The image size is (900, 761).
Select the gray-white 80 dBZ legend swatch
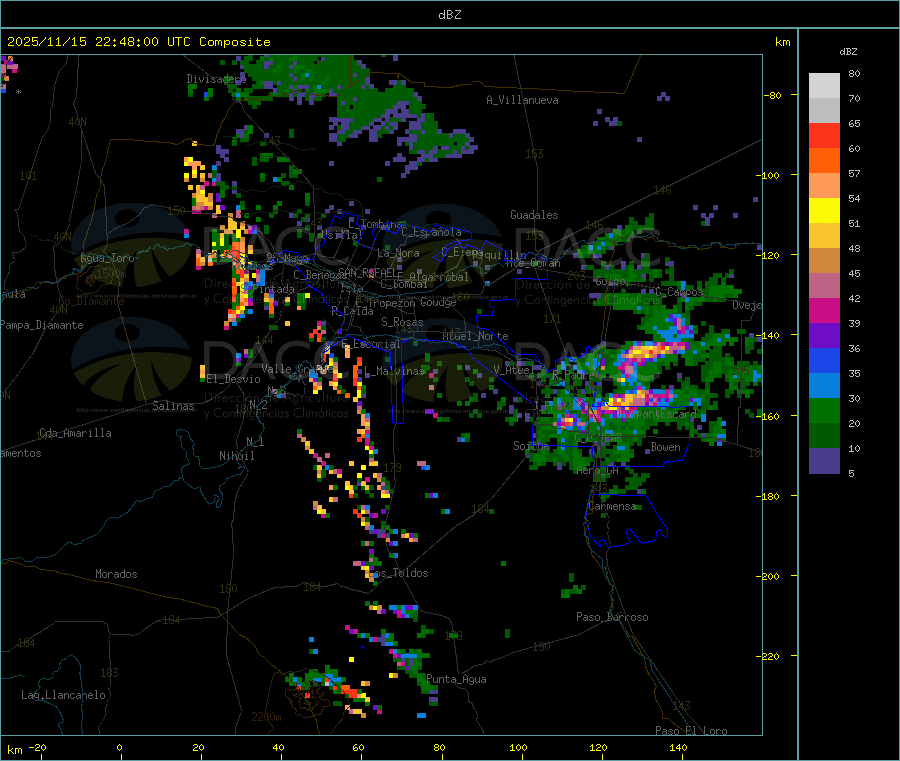coord(824,86)
